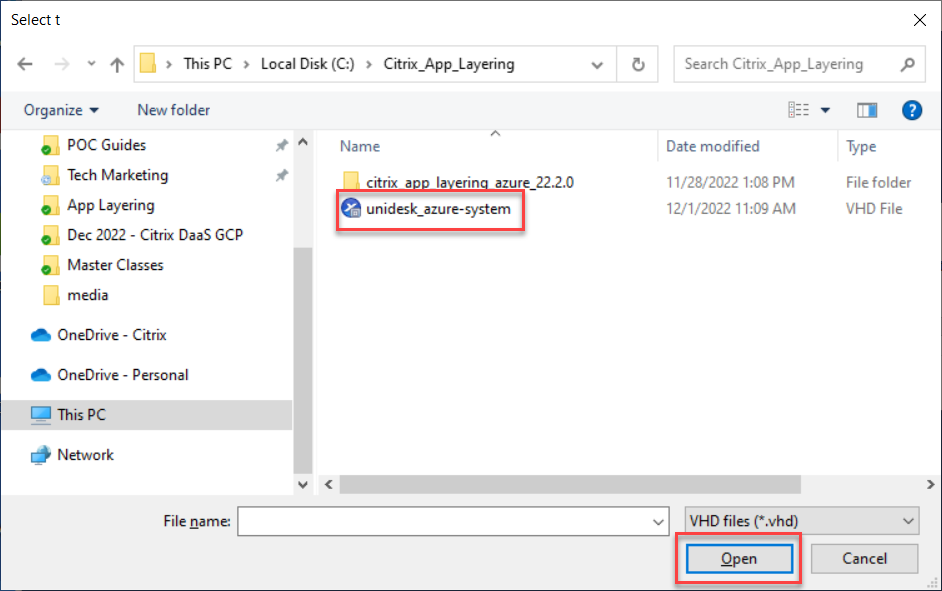
Task: Click the nav pane scroll up arrow
Action: coord(303,142)
